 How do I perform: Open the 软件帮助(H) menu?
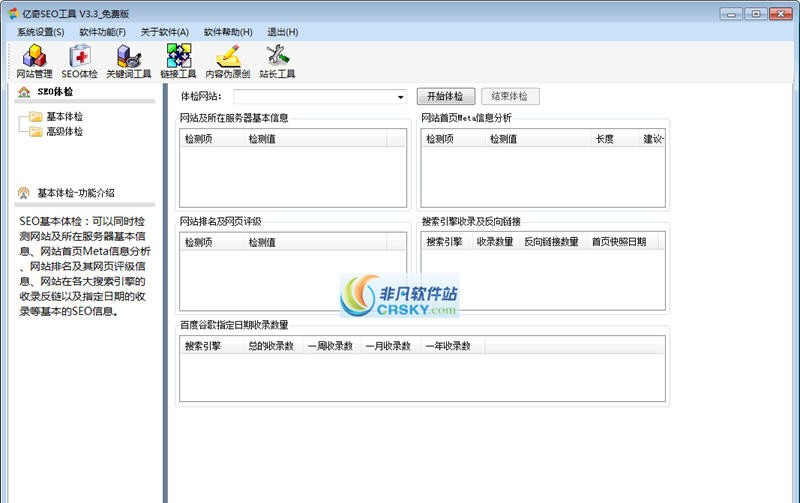[x=228, y=32]
